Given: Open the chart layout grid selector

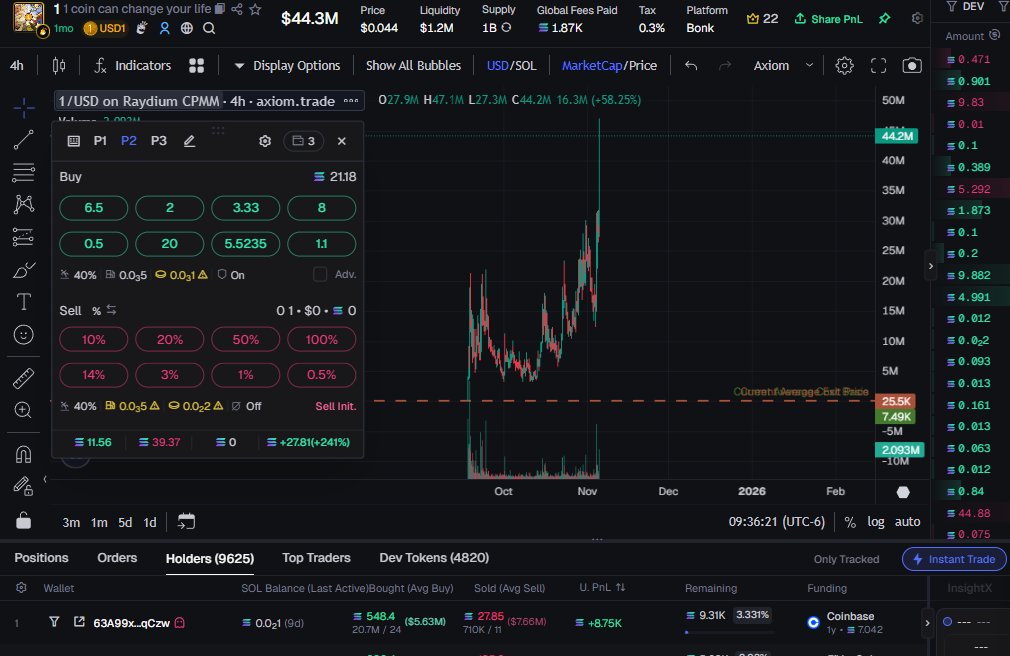Looking at the screenshot, I should coord(196,66).
